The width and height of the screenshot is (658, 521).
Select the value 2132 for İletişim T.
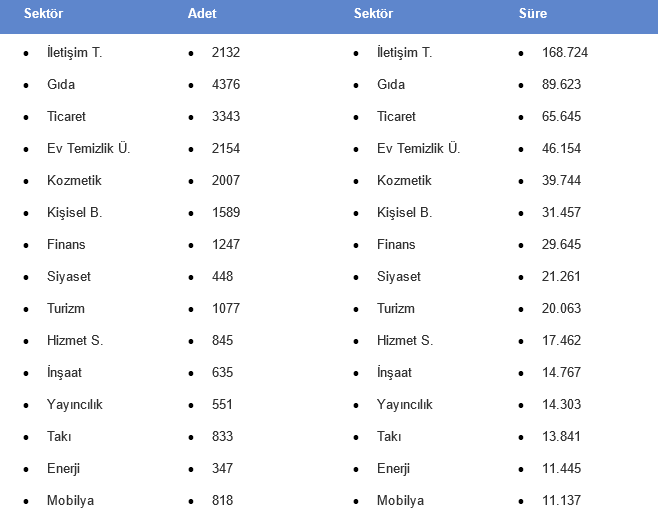click(226, 52)
